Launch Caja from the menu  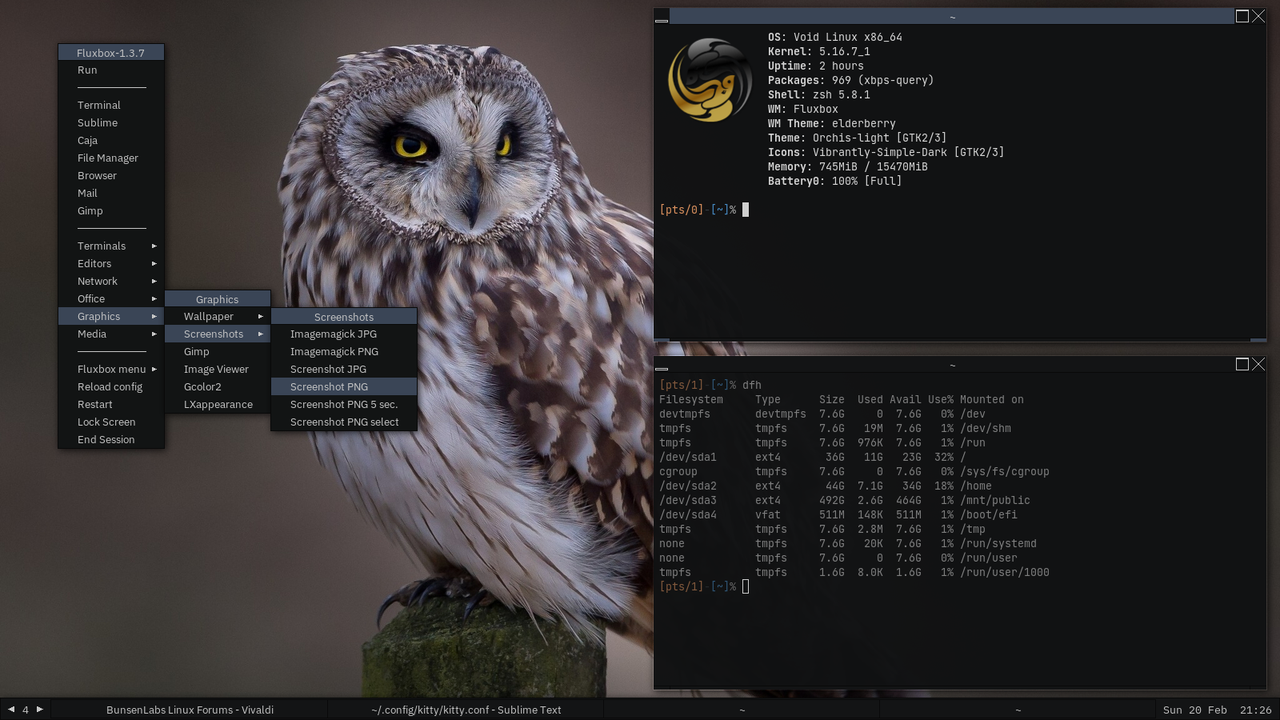tap(111, 140)
